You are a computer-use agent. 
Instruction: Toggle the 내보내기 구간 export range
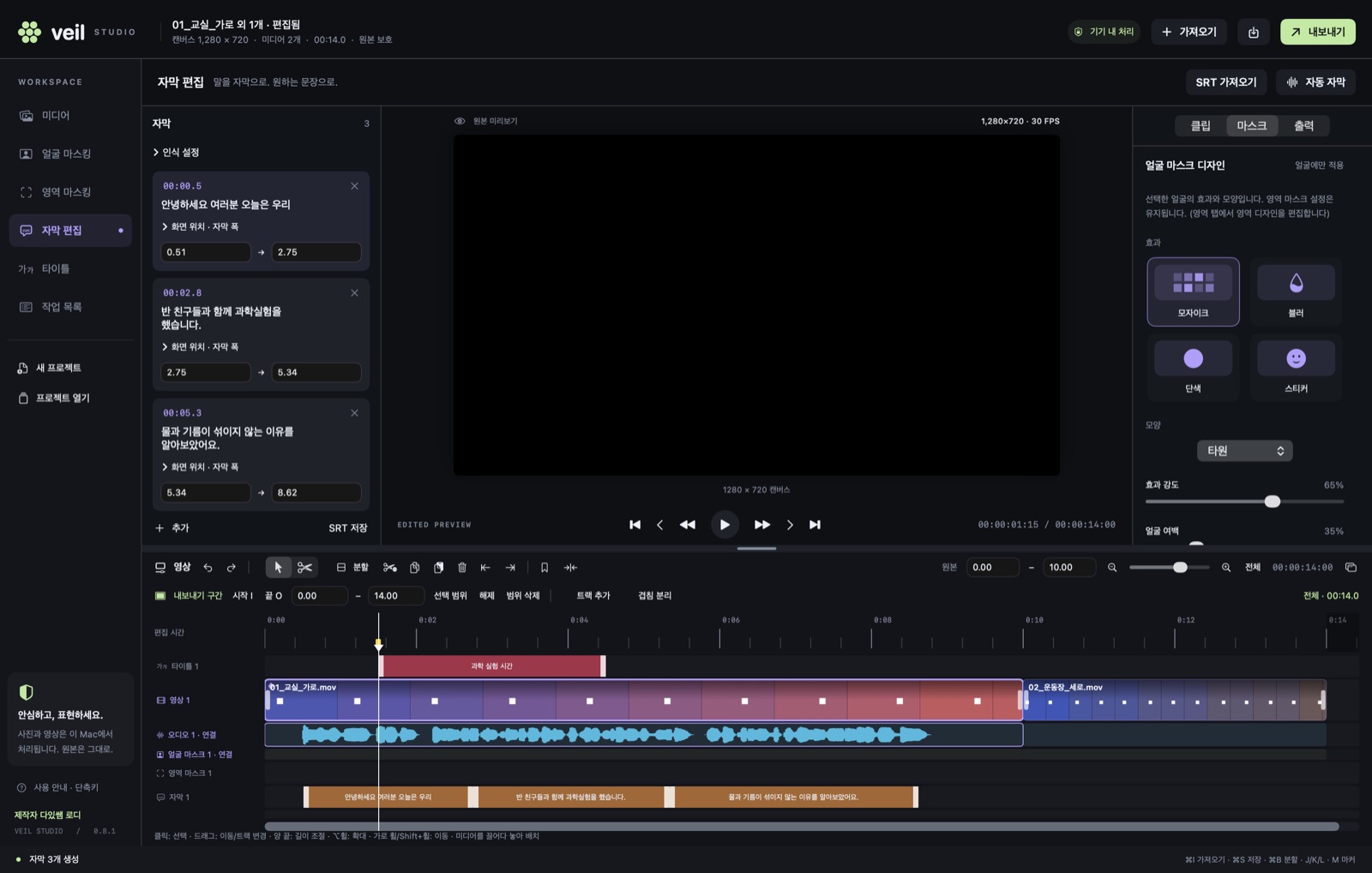(189, 596)
